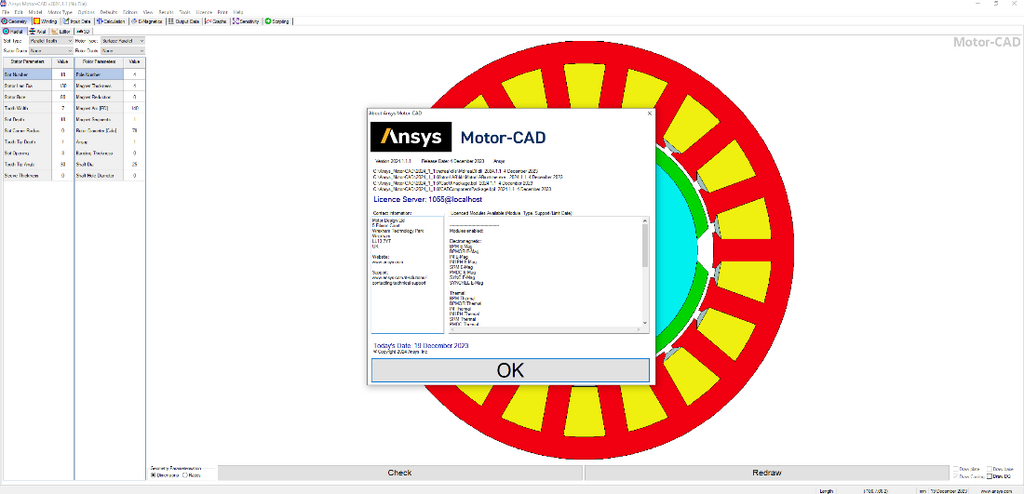Click the modules list horizontal scrollbar
Image resolution: width=1024 pixels, height=494 pixels.
(x=545, y=329)
